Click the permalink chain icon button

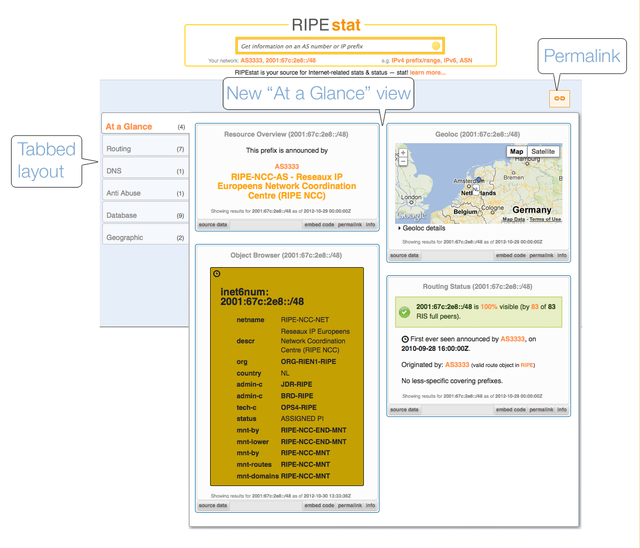tap(559, 98)
